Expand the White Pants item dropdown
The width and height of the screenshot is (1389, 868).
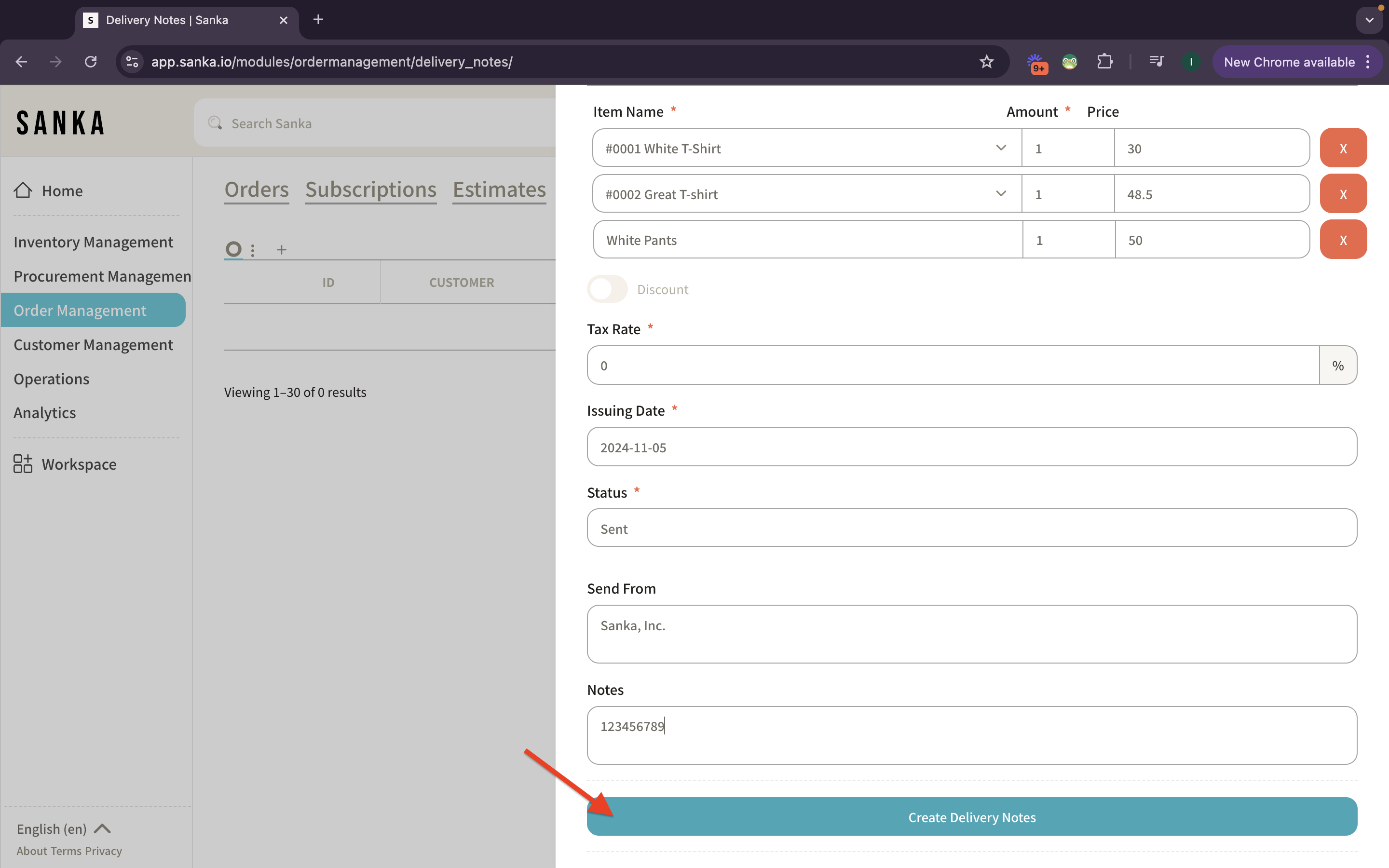(x=1000, y=240)
